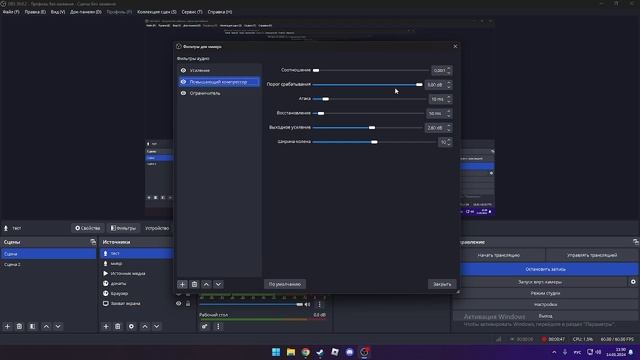Open the Коллекция сцен menu

(157, 12)
